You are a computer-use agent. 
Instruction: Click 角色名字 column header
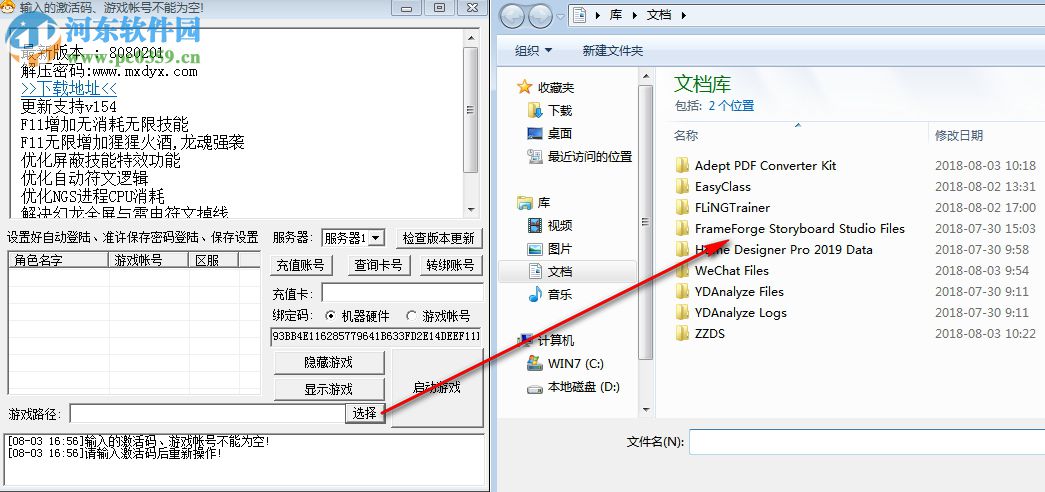[x=59, y=260]
